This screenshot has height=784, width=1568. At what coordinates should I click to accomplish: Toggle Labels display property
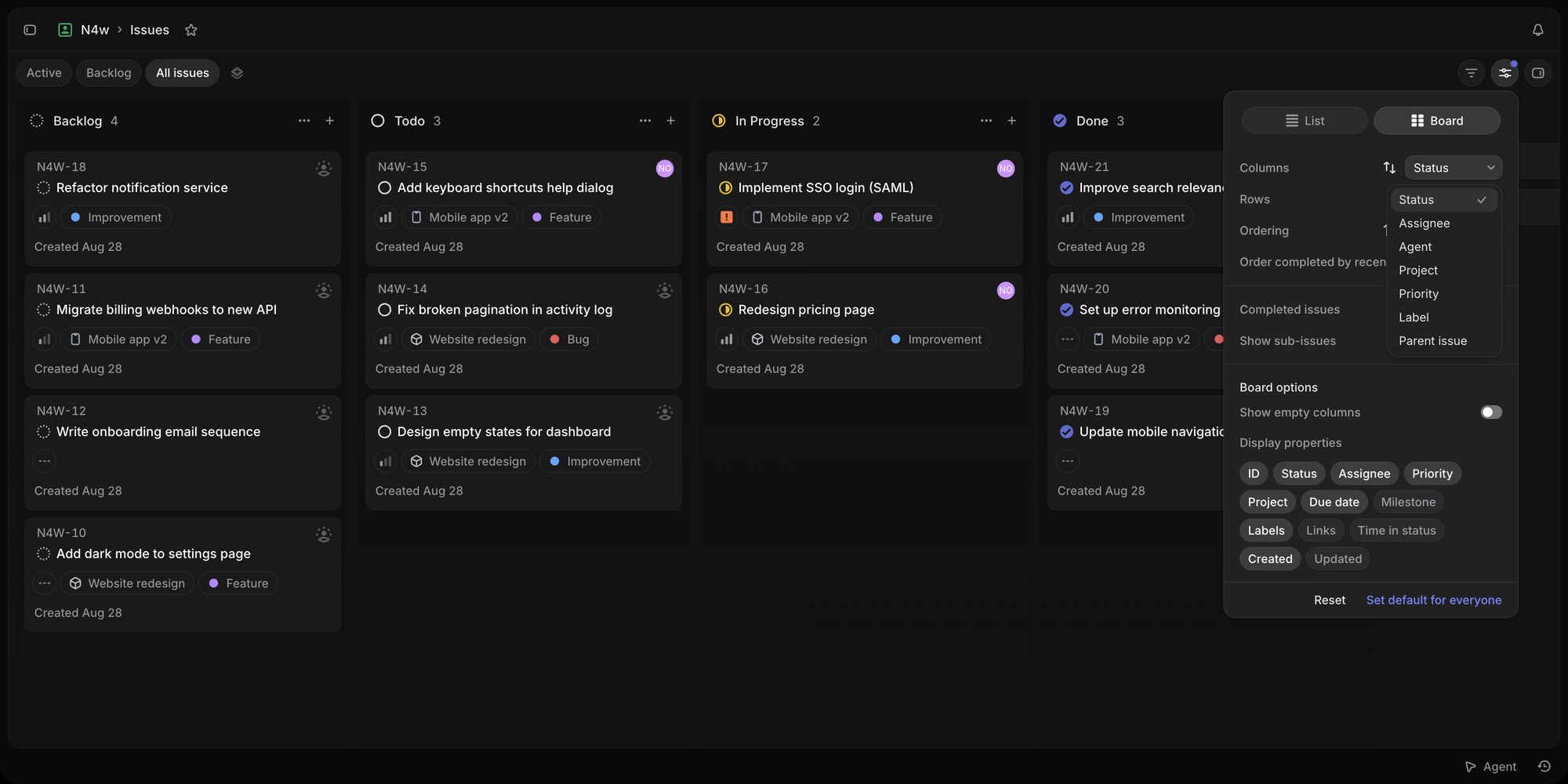pyautogui.click(x=1266, y=531)
